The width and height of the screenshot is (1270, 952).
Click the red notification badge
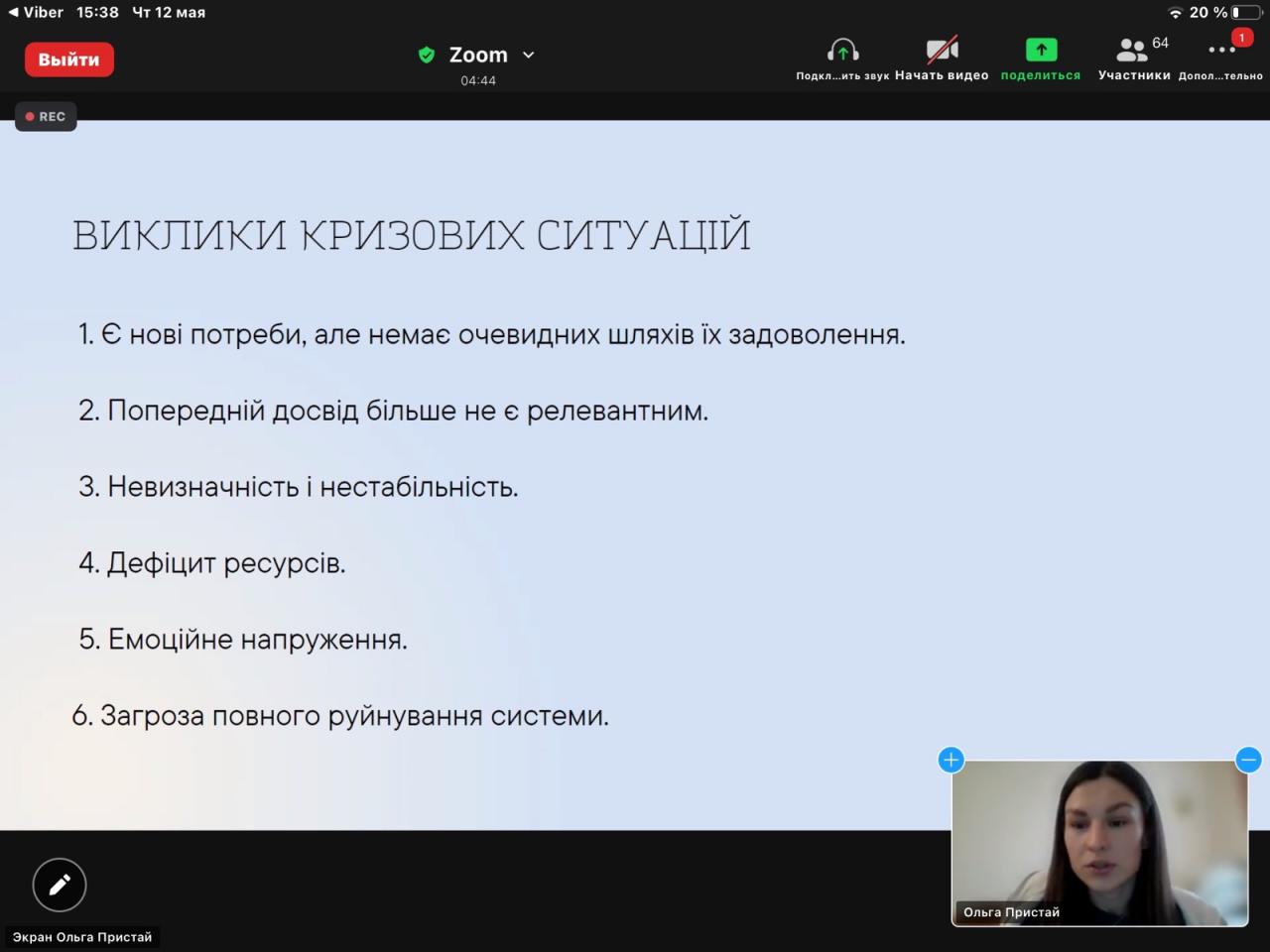(x=1241, y=38)
